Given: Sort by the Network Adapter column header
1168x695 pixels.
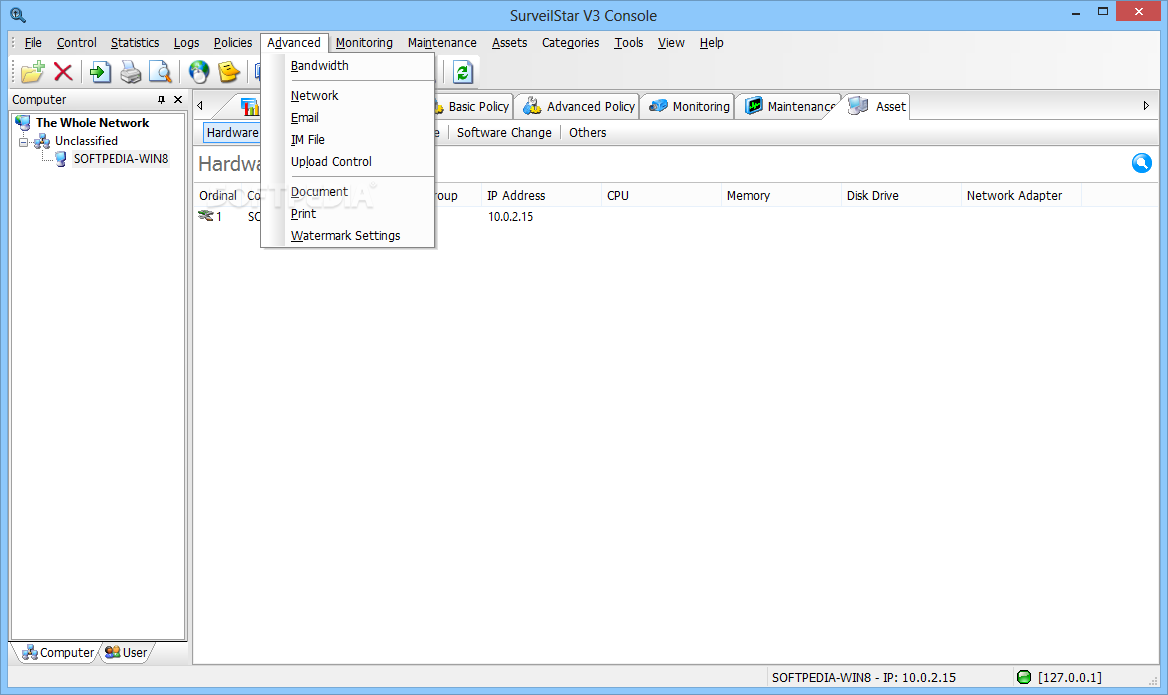Looking at the screenshot, I should pyautogui.click(x=1021, y=196).
